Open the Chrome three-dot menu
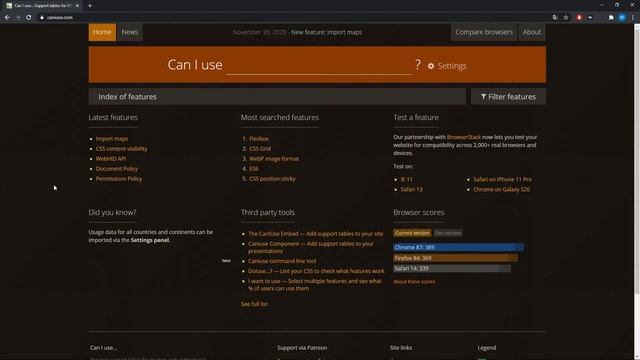This screenshot has width=640, height=360. (633, 18)
